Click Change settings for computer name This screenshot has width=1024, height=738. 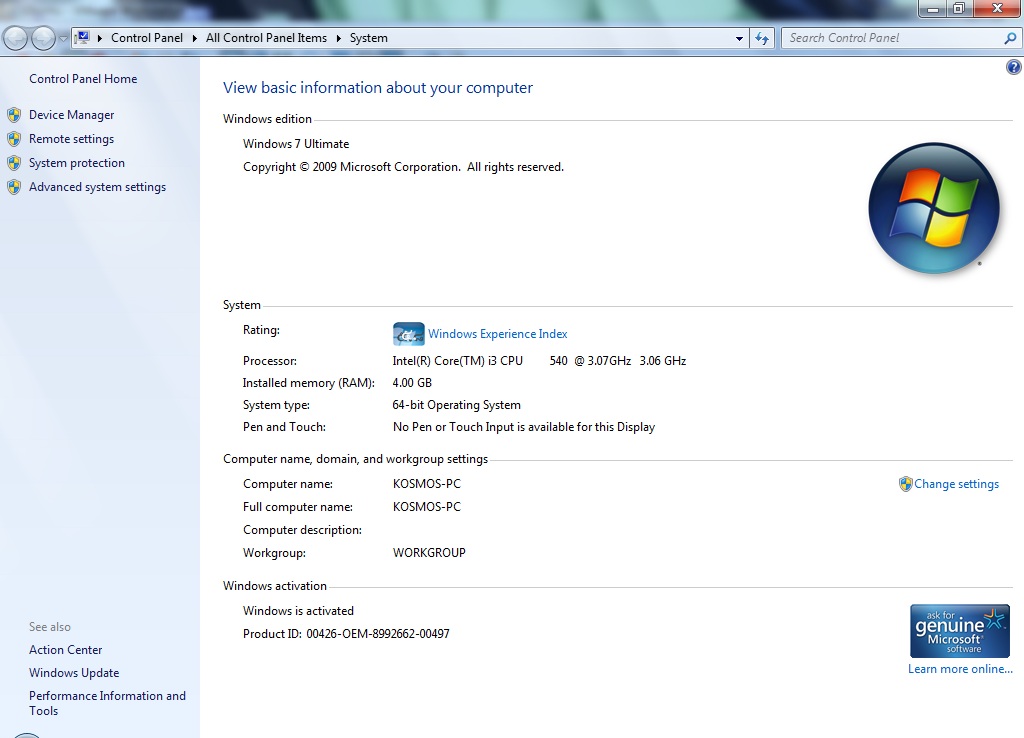pos(956,484)
